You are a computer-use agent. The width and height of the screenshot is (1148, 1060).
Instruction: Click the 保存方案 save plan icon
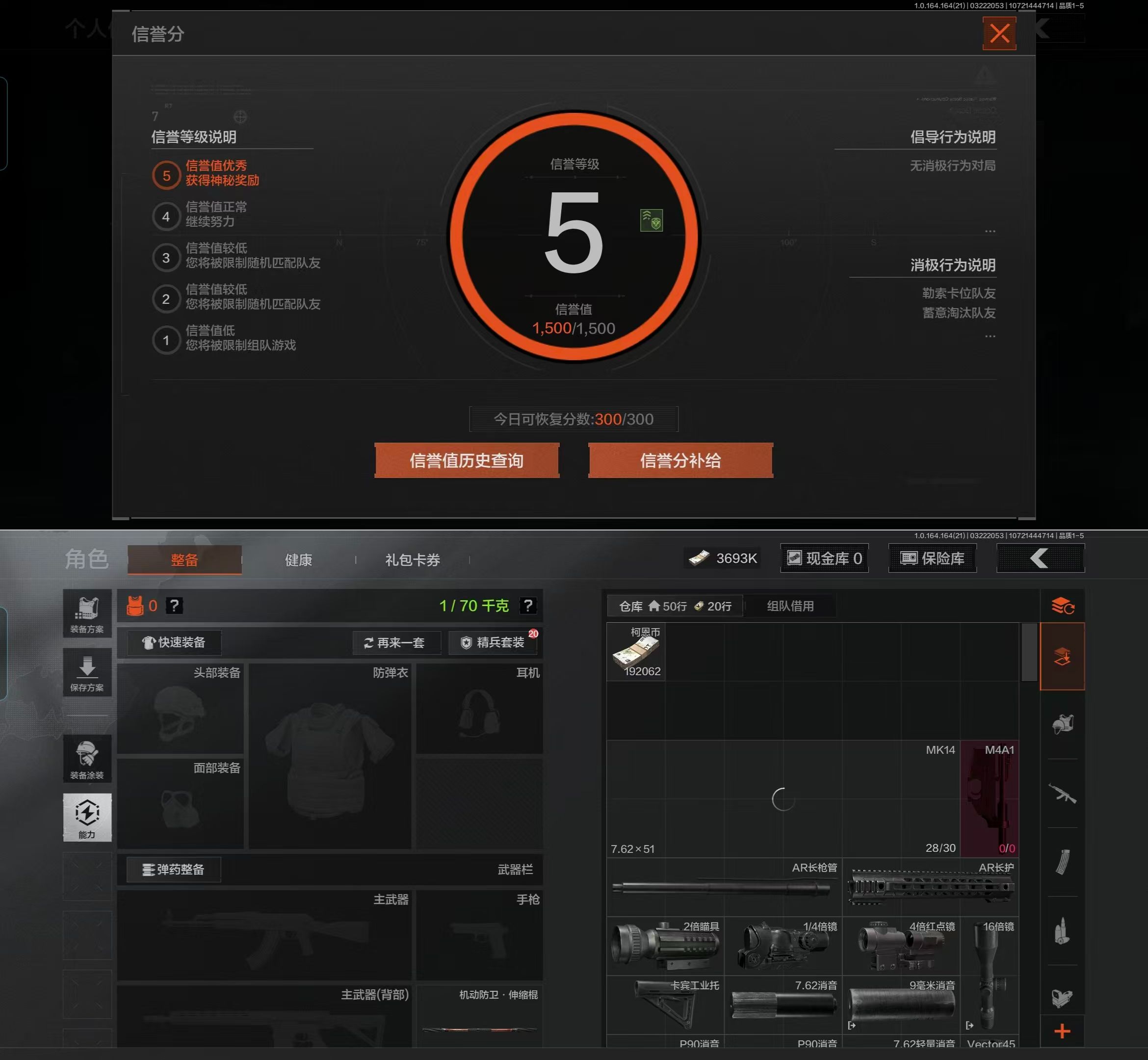coord(87,672)
